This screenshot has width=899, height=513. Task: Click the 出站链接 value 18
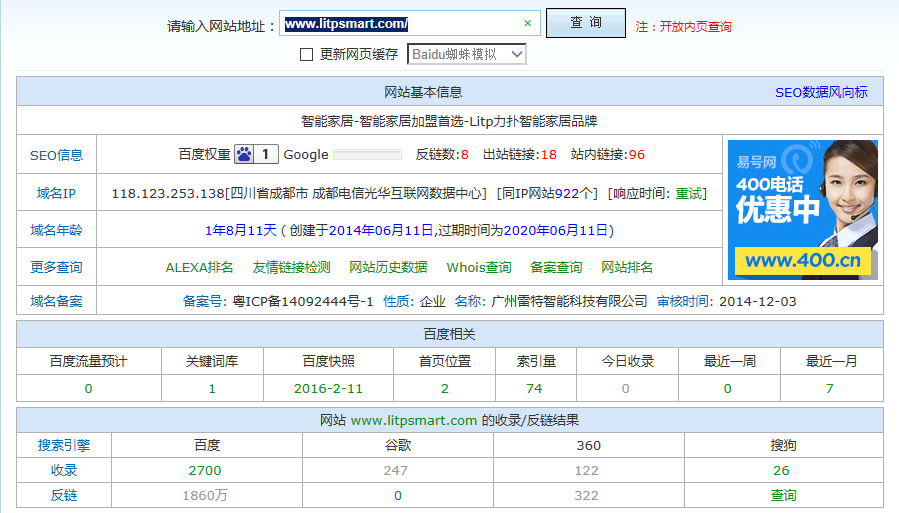tap(549, 155)
